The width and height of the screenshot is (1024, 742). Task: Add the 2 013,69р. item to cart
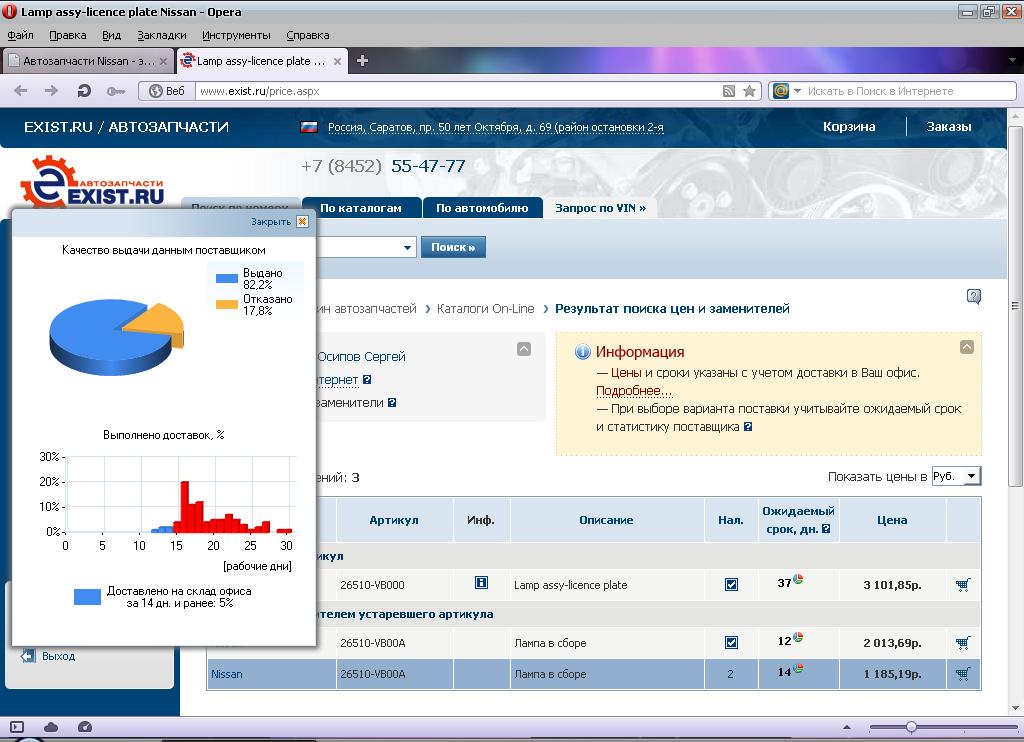click(x=963, y=643)
